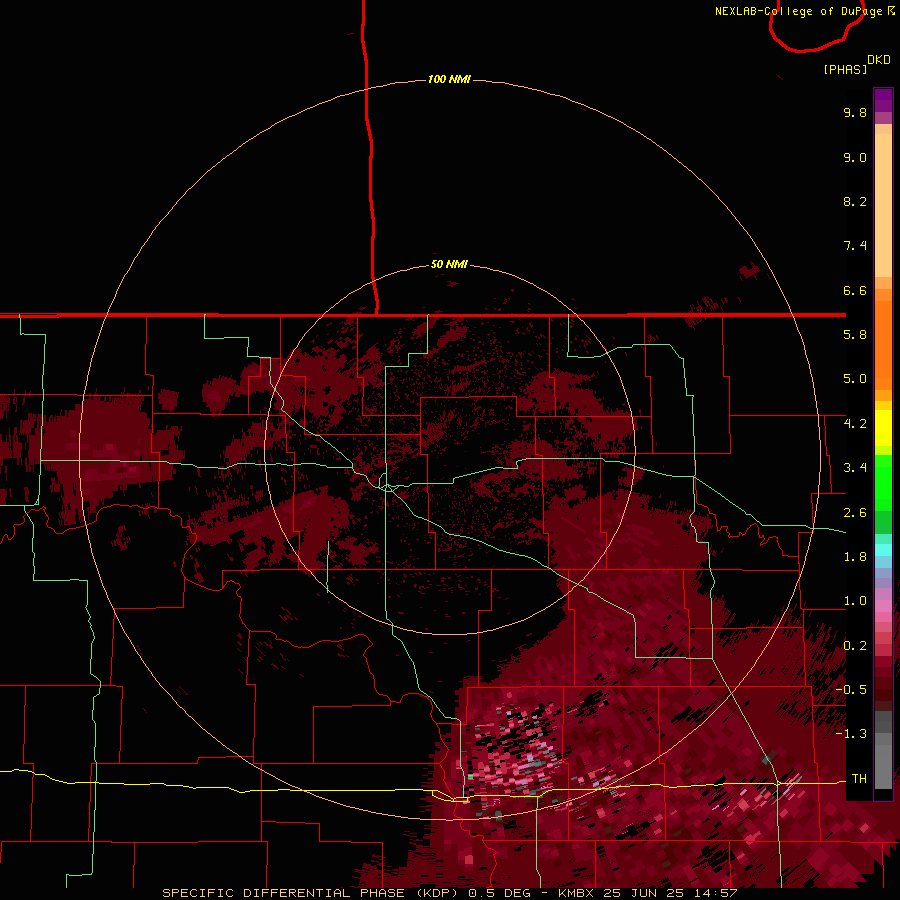Click the 50 NMI range ring label
The width and height of the screenshot is (900, 900).
click(x=449, y=264)
